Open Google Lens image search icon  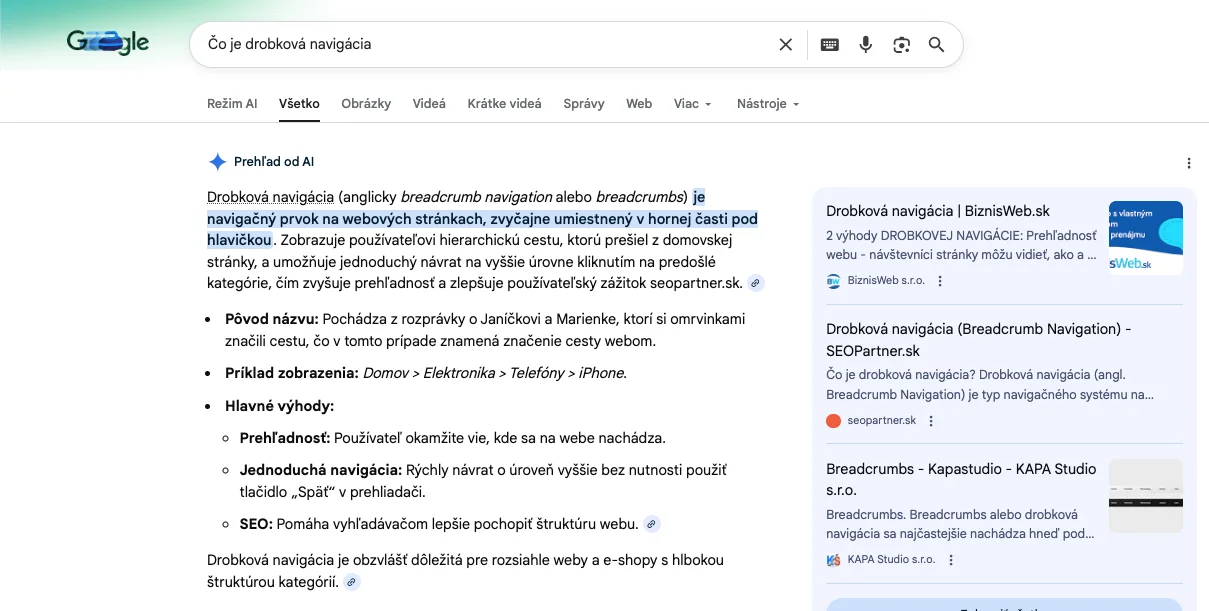[901, 45]
